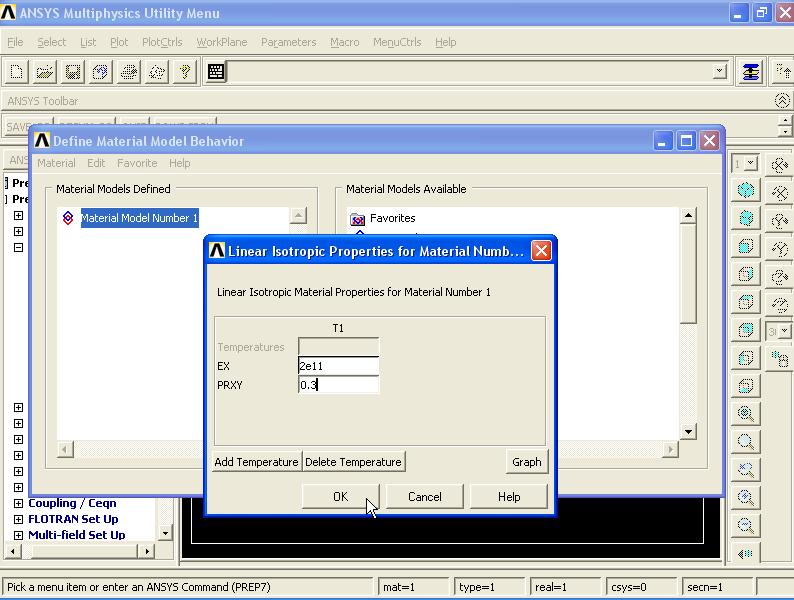Collapse the minus node in the main menu tree
The width and height of the screenshot is (794, 600).
[18, 248]
